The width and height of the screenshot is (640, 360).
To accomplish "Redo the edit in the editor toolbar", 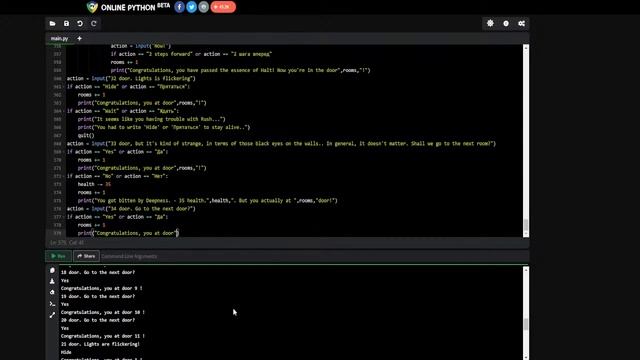I will (x=93, y=24).
